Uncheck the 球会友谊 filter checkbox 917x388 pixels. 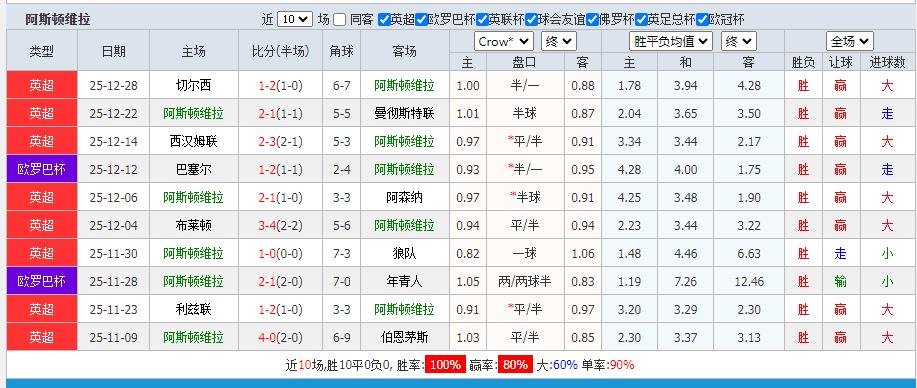[531, 19]
